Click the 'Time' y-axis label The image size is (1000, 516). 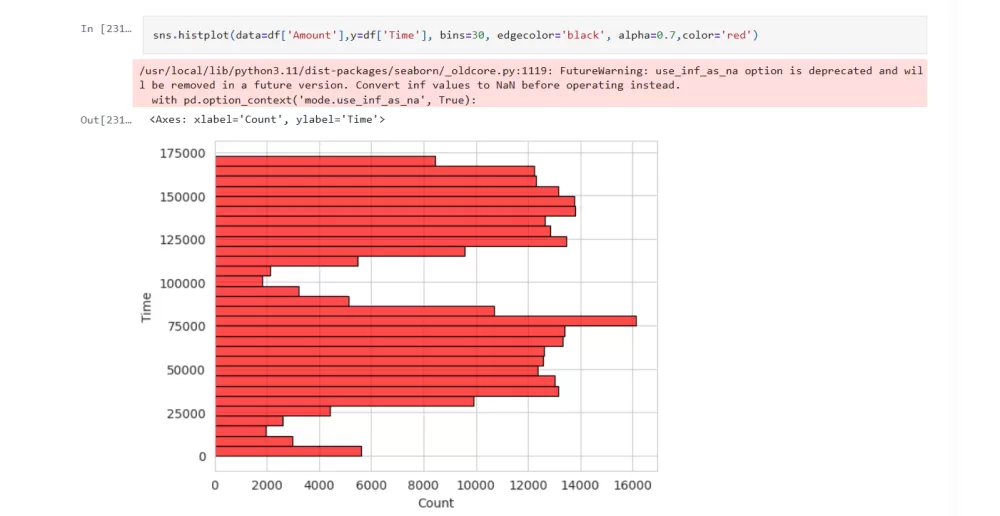[x=146, y=306]
